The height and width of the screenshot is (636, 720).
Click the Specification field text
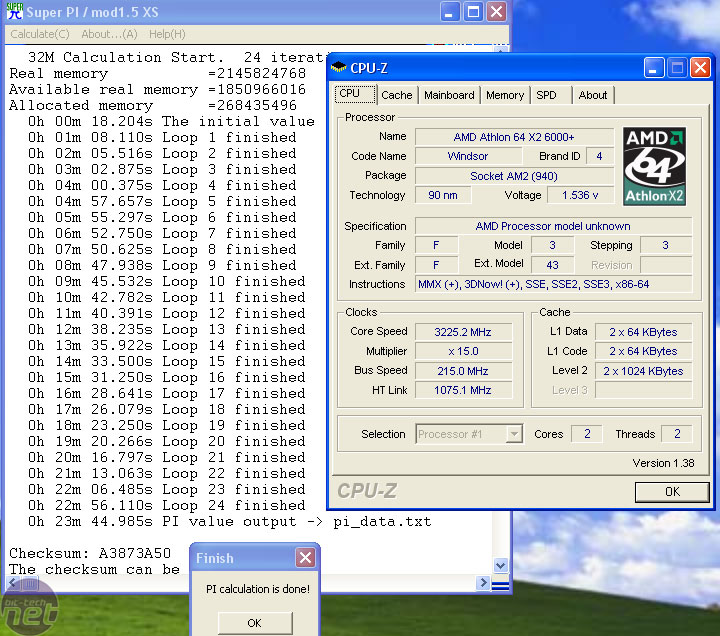[553, 226]
